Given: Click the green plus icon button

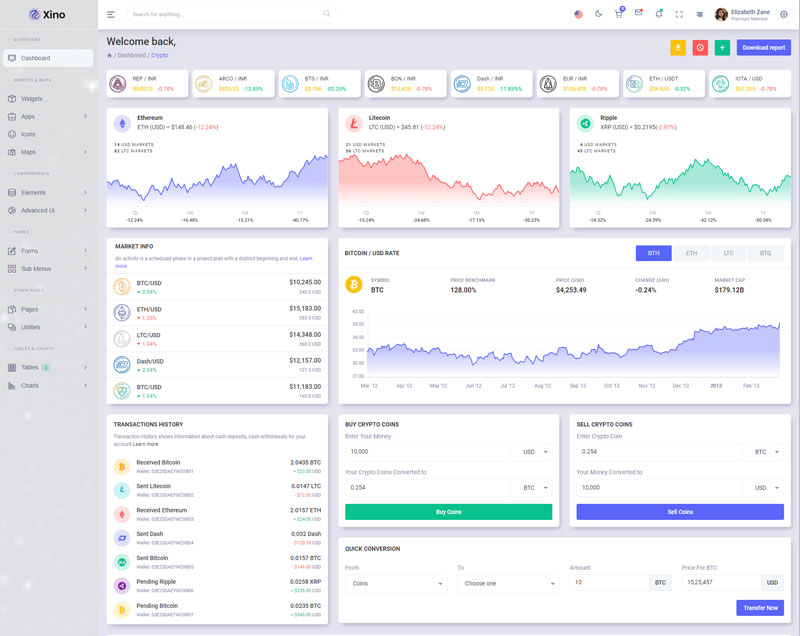Looking at the screenshot, I should tap(722, 47).
